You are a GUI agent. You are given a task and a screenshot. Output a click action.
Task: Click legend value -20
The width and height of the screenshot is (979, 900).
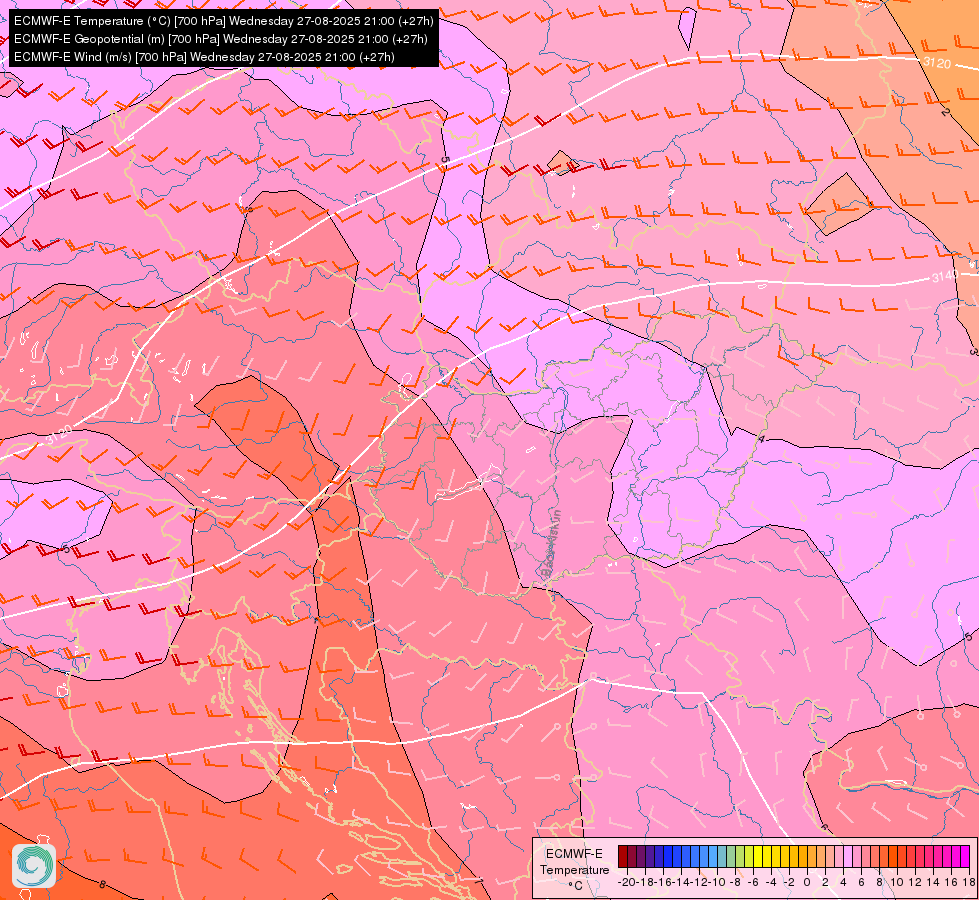point(627,882)
